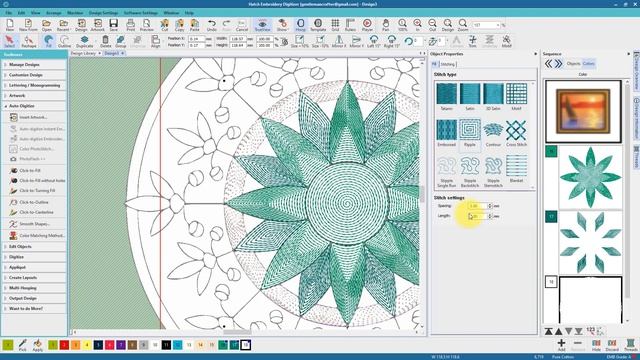Choose the Reshape tool
The image size is (640, 360).
29,41
